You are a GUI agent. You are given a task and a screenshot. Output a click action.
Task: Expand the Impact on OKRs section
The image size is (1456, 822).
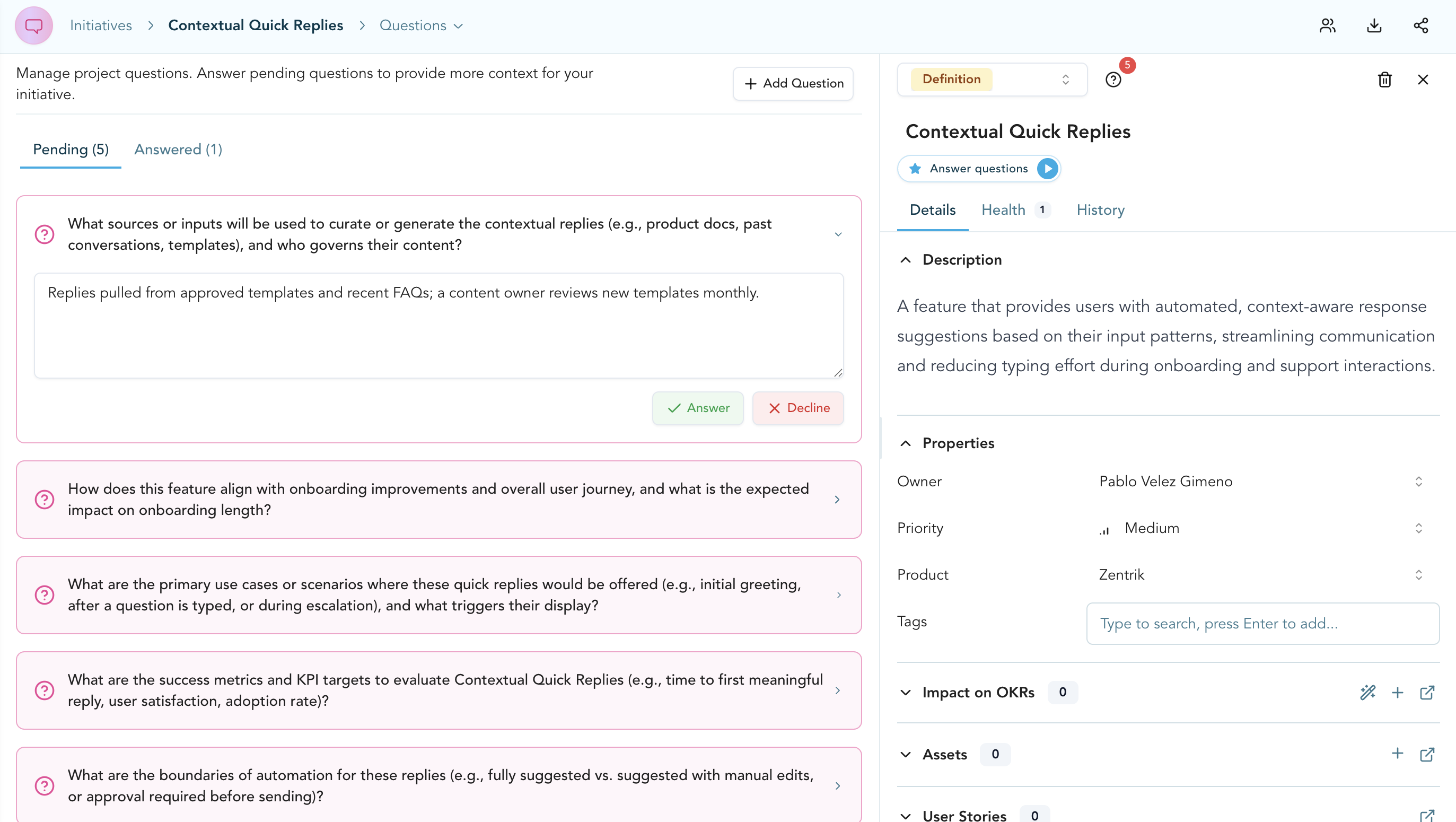tap(906, 693)
